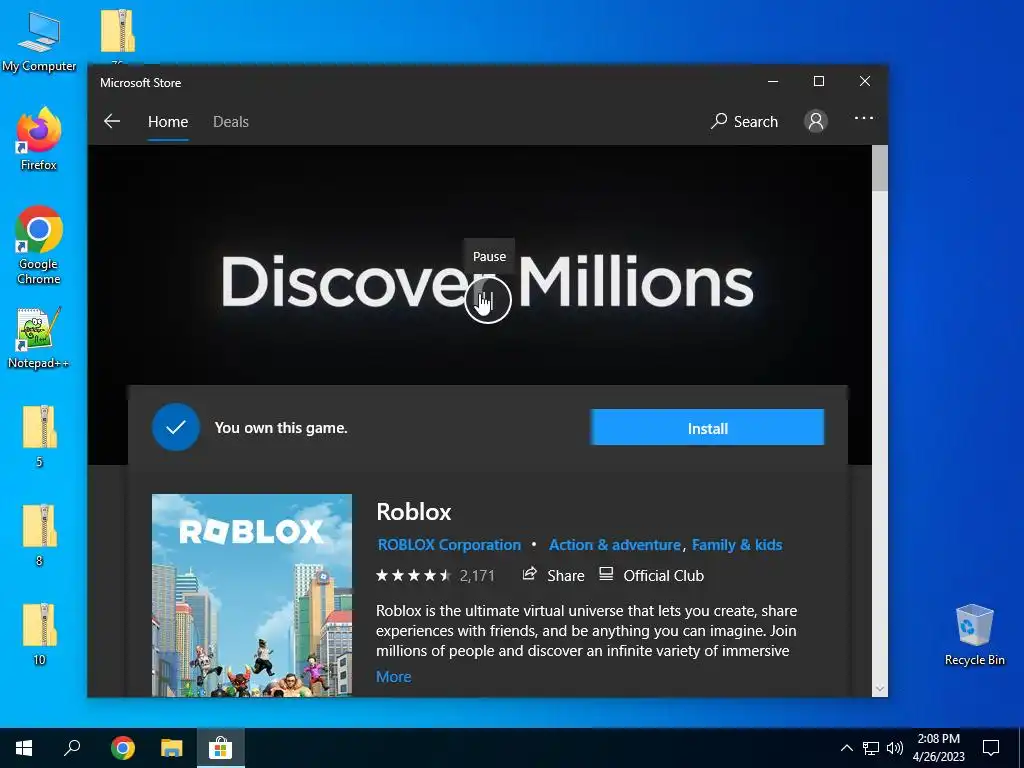Install the Roblox game

point(707,428)
